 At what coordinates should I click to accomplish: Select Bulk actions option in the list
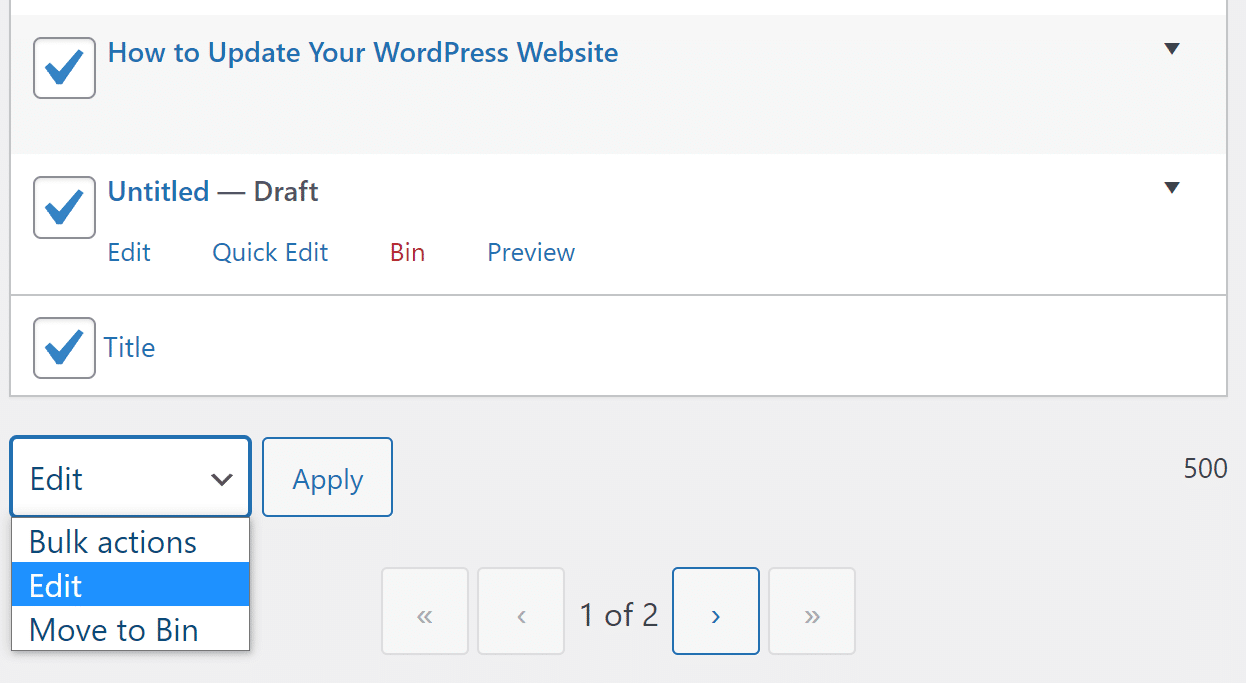click(113, 542)
